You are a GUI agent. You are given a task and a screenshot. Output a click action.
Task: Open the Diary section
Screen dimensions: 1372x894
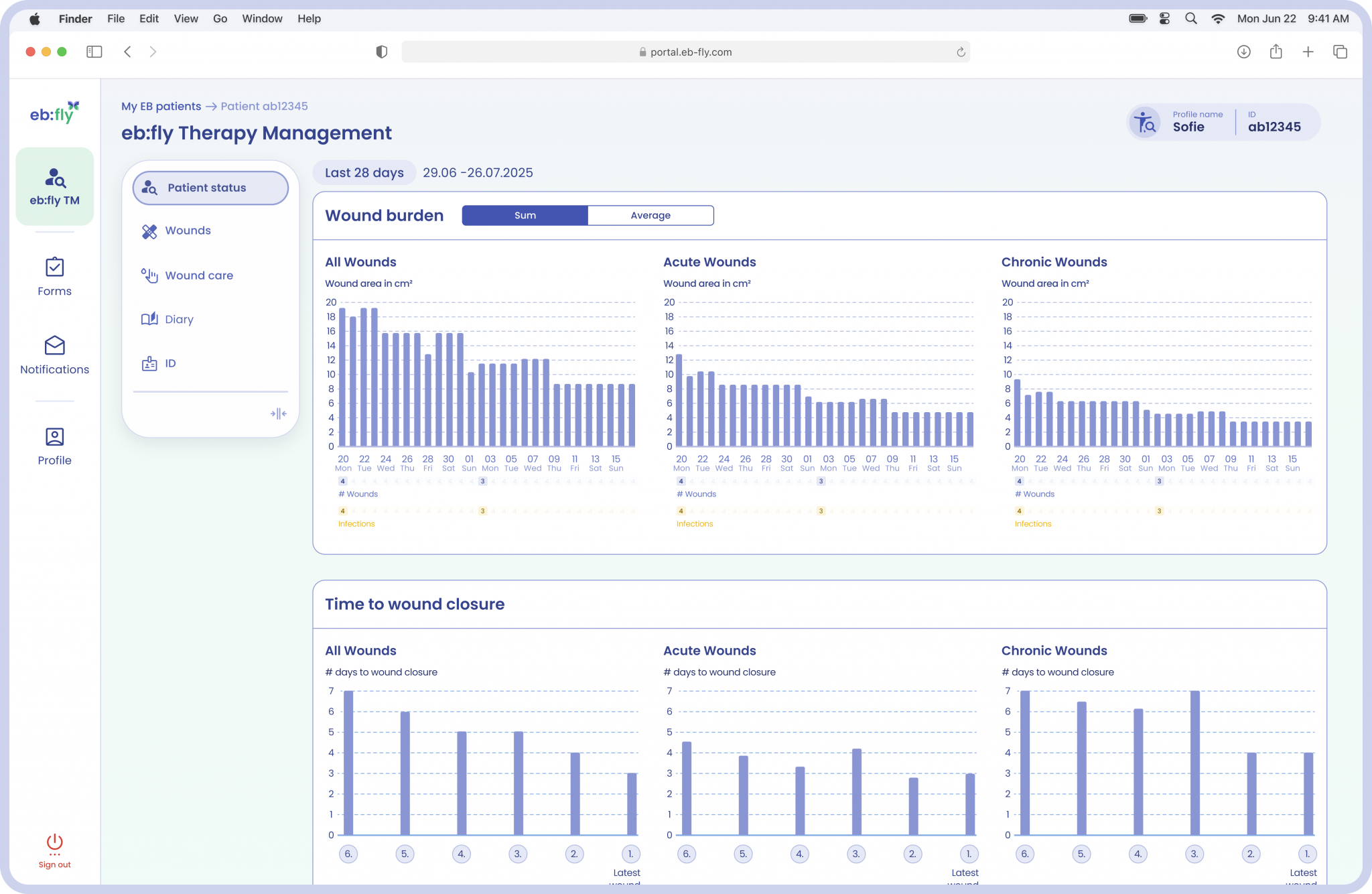tap(179, 320)
